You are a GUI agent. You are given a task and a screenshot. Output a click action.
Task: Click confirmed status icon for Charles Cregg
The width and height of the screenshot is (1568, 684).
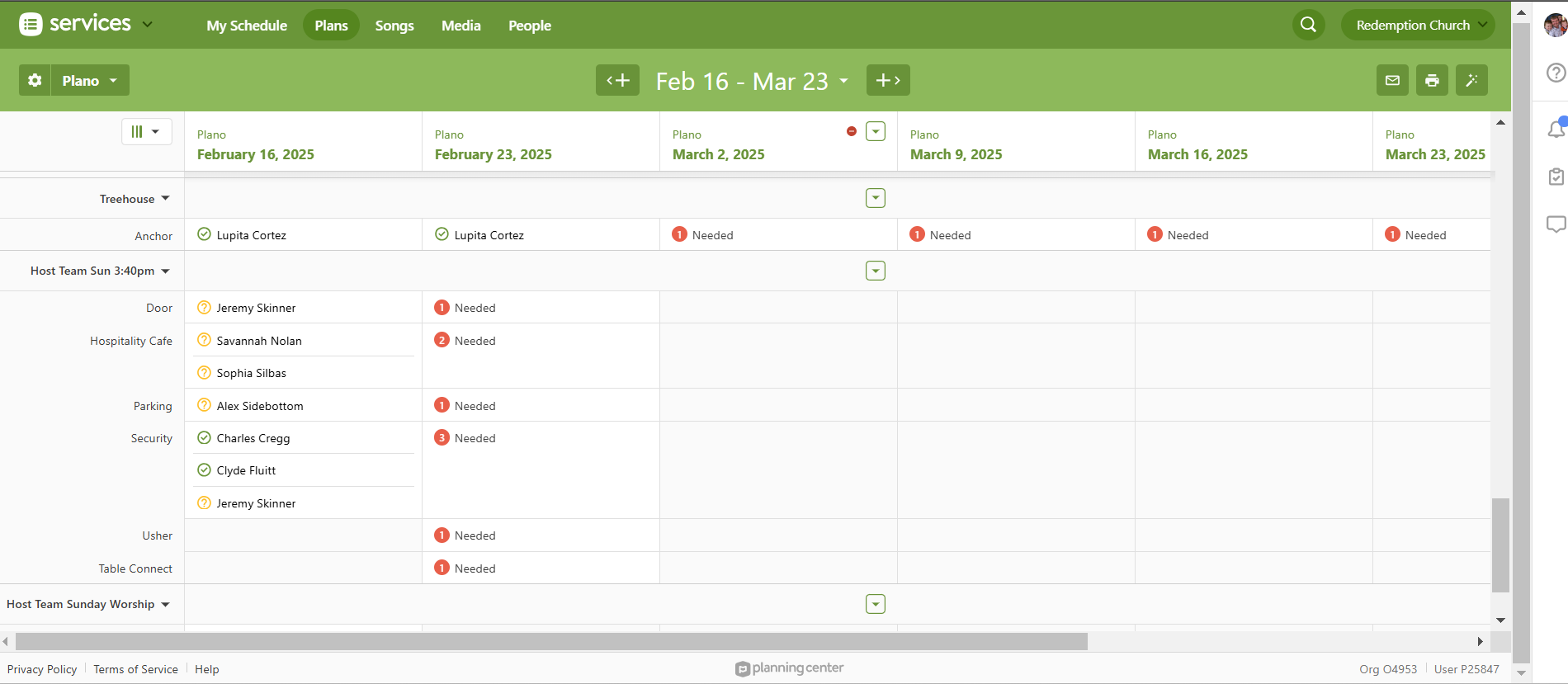(204, 438)
